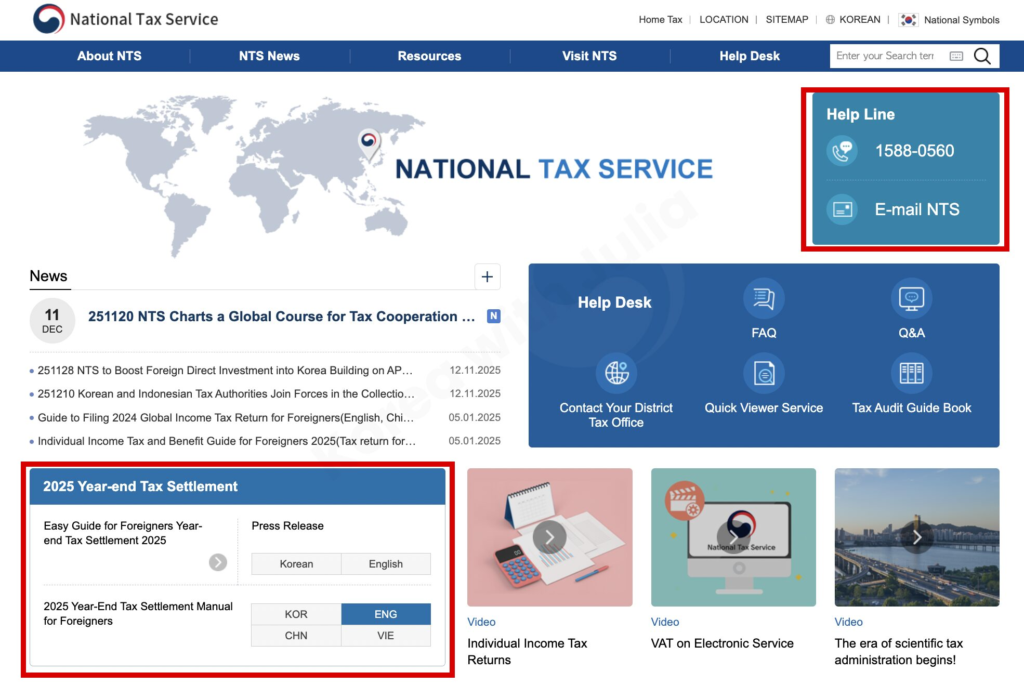Open the National Symbols link

[961, 20]
